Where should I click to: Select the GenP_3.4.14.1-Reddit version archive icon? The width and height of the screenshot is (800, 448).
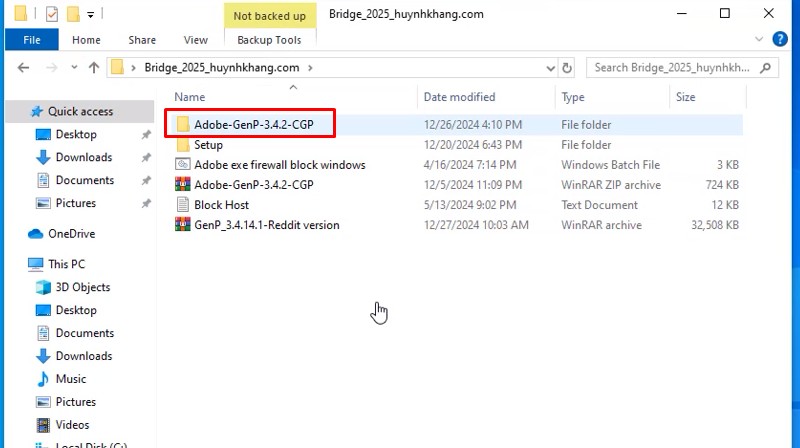[182, 225]
